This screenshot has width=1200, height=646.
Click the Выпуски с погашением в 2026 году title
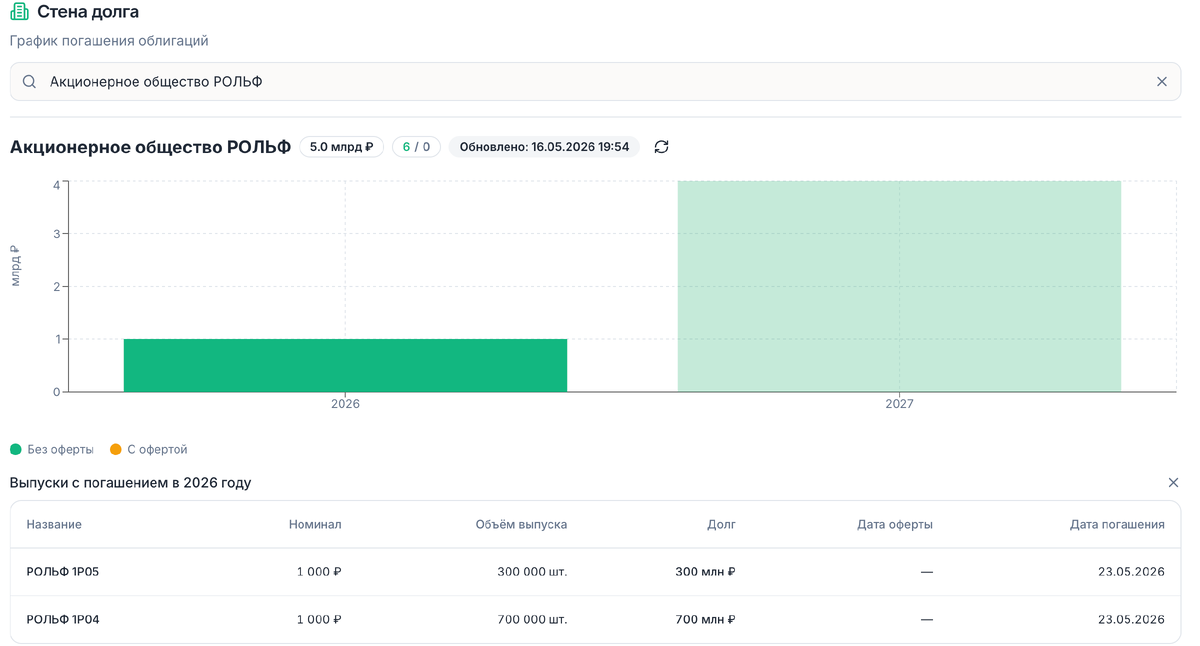click(x=130, y=483)
